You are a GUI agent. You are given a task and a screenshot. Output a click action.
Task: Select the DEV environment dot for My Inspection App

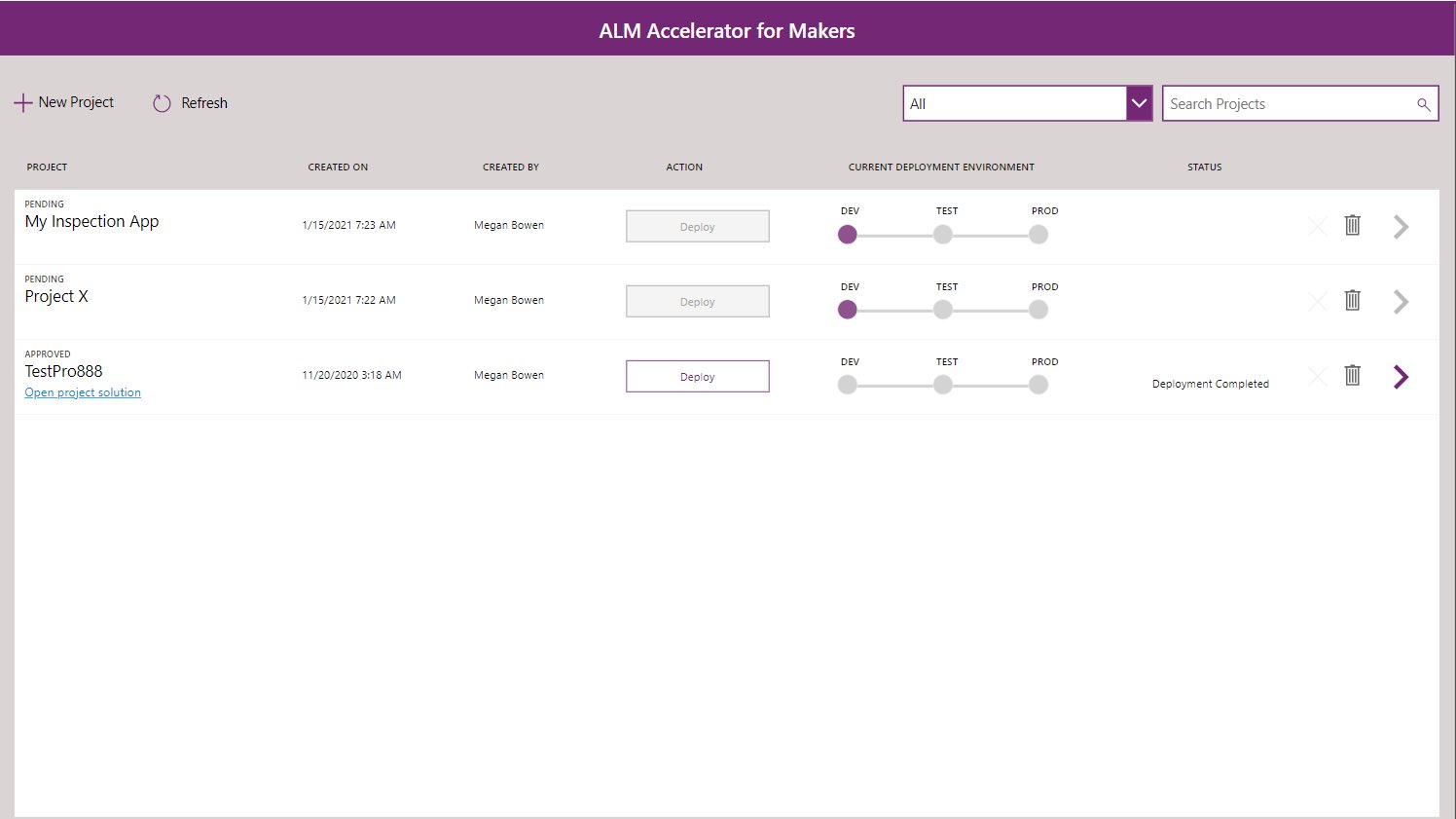coord(848,235)
